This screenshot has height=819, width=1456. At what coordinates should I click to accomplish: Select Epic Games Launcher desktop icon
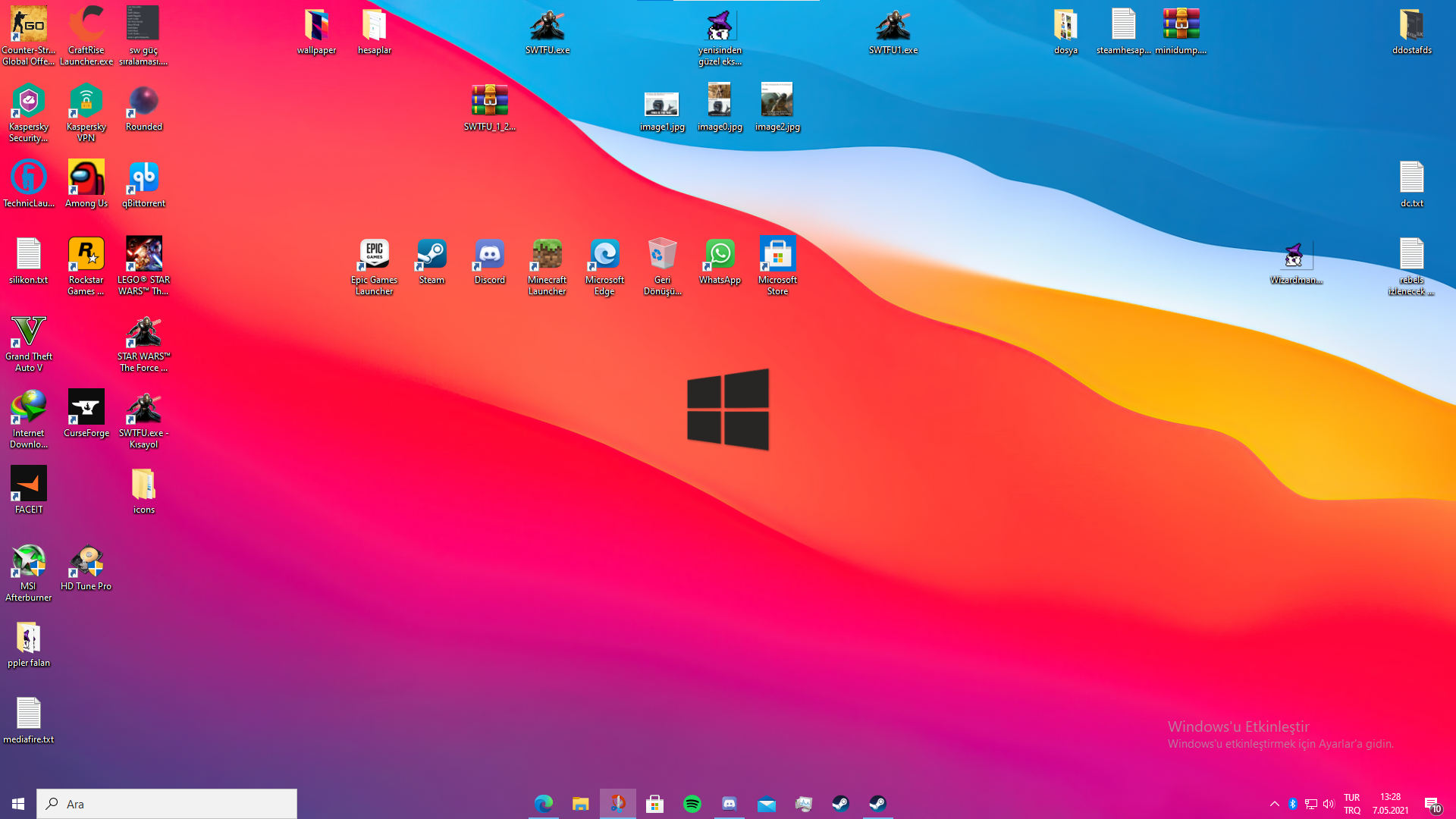(x=375, y=265)
